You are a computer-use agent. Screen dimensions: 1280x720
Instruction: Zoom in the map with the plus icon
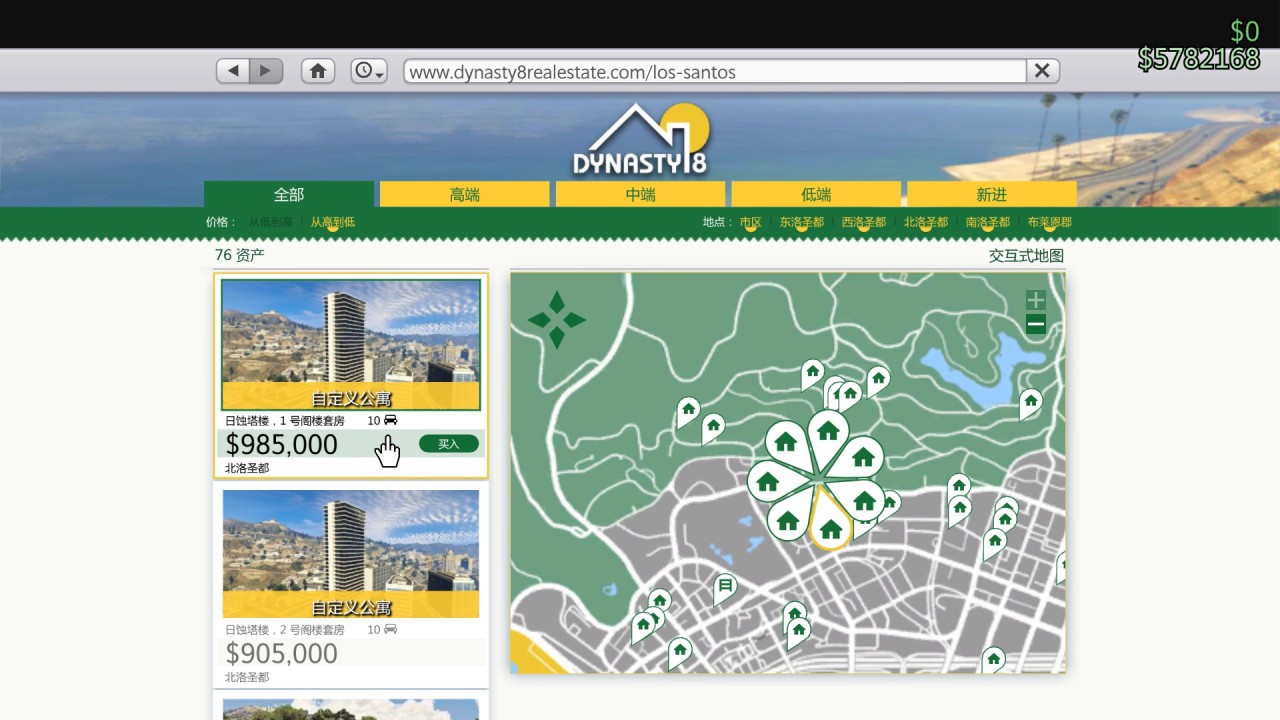click(1036, 300)
